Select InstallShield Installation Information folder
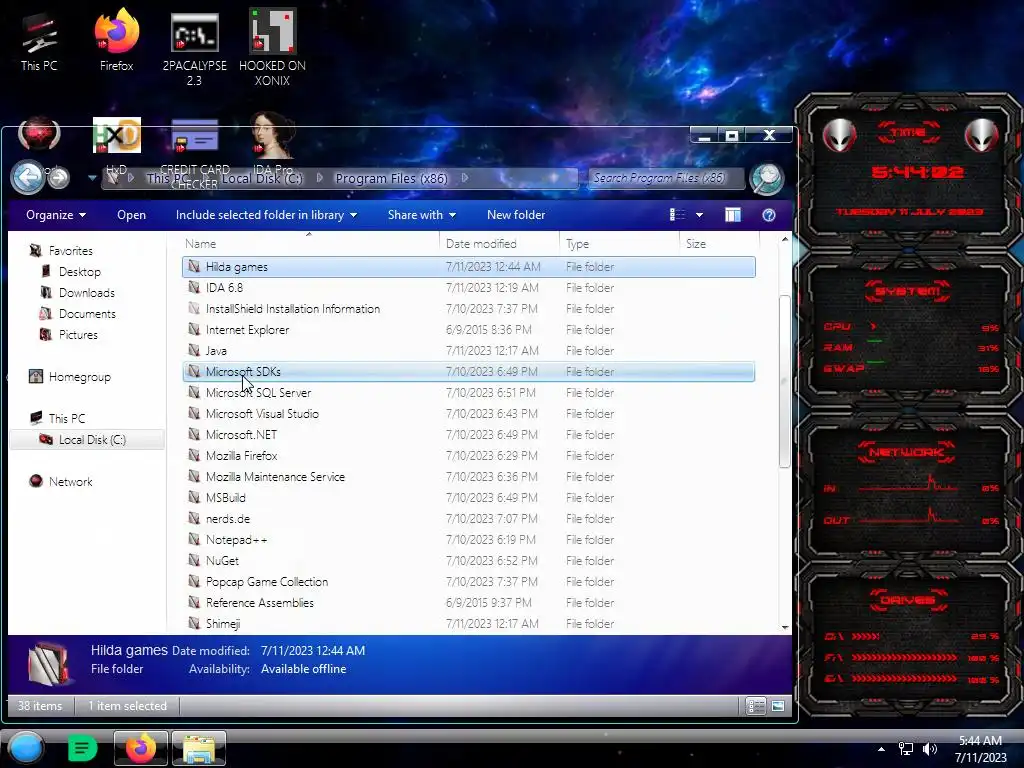 click(469, 308)
